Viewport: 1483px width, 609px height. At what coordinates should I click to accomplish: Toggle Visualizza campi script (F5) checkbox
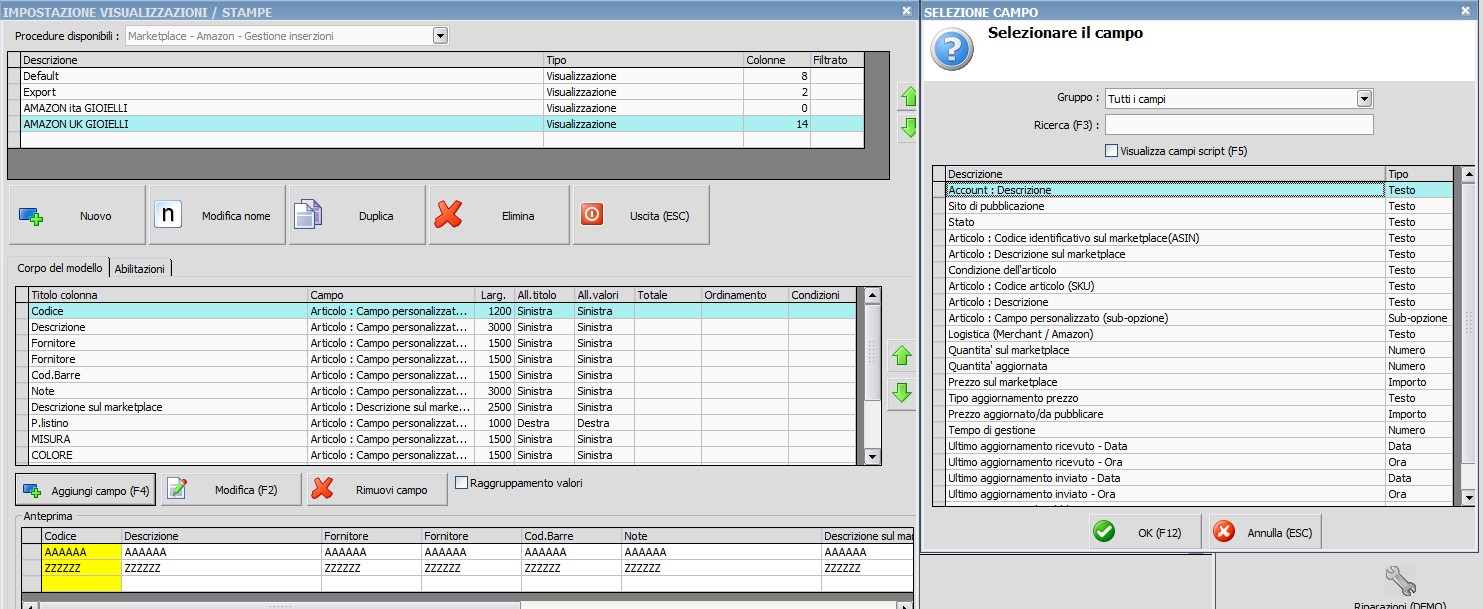1111,151
